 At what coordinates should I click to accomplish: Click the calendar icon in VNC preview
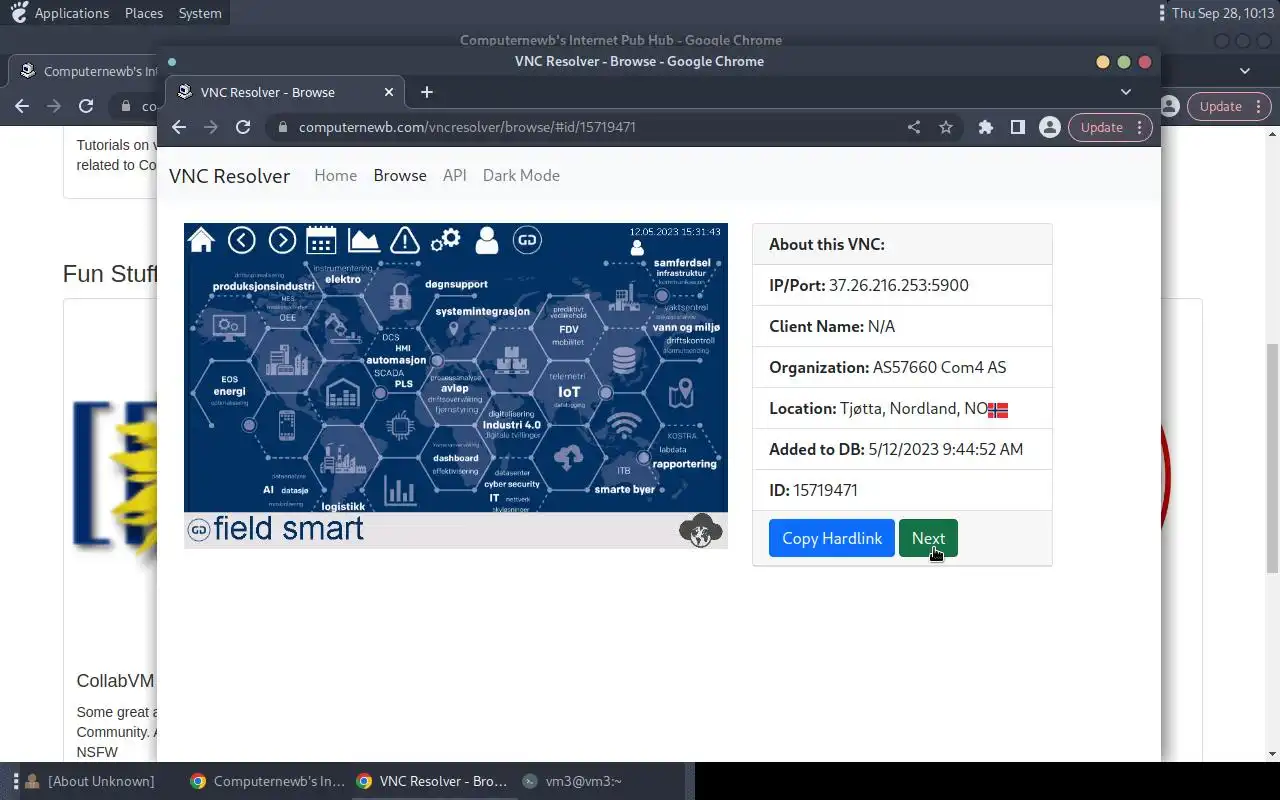321,240
